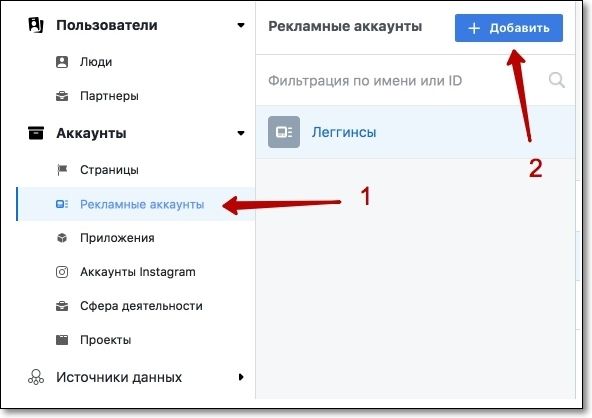The image size is (592, 418).
Task: Collapse the Аккаунты section arrow
Action: (241, 133)
